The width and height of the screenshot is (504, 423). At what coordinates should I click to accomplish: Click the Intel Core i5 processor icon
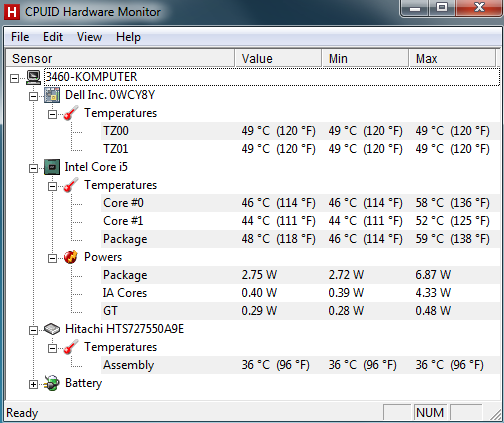(x=52, y=167)
